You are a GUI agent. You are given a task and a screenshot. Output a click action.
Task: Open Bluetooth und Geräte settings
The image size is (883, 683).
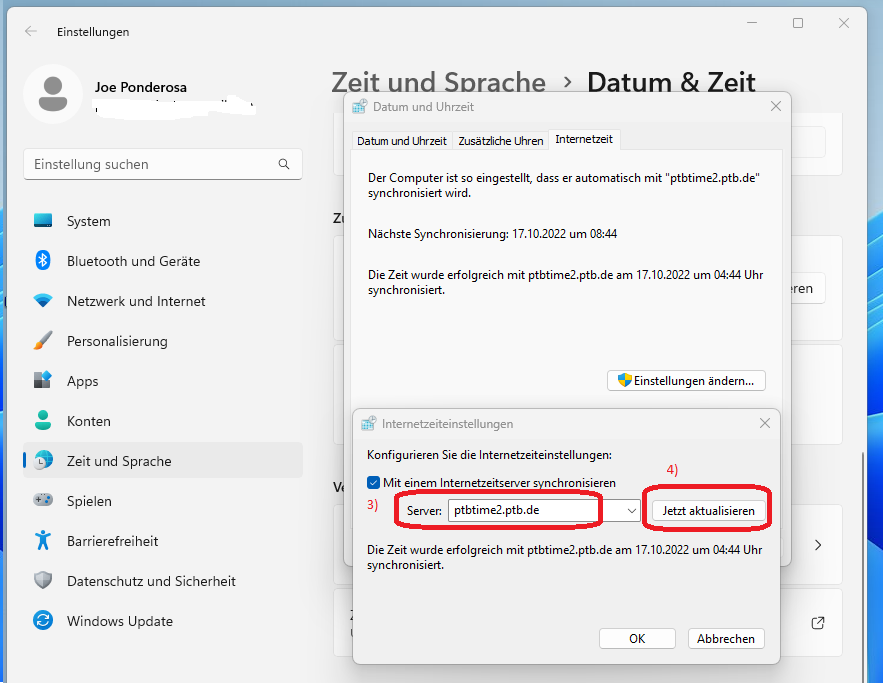click(162, 261)
